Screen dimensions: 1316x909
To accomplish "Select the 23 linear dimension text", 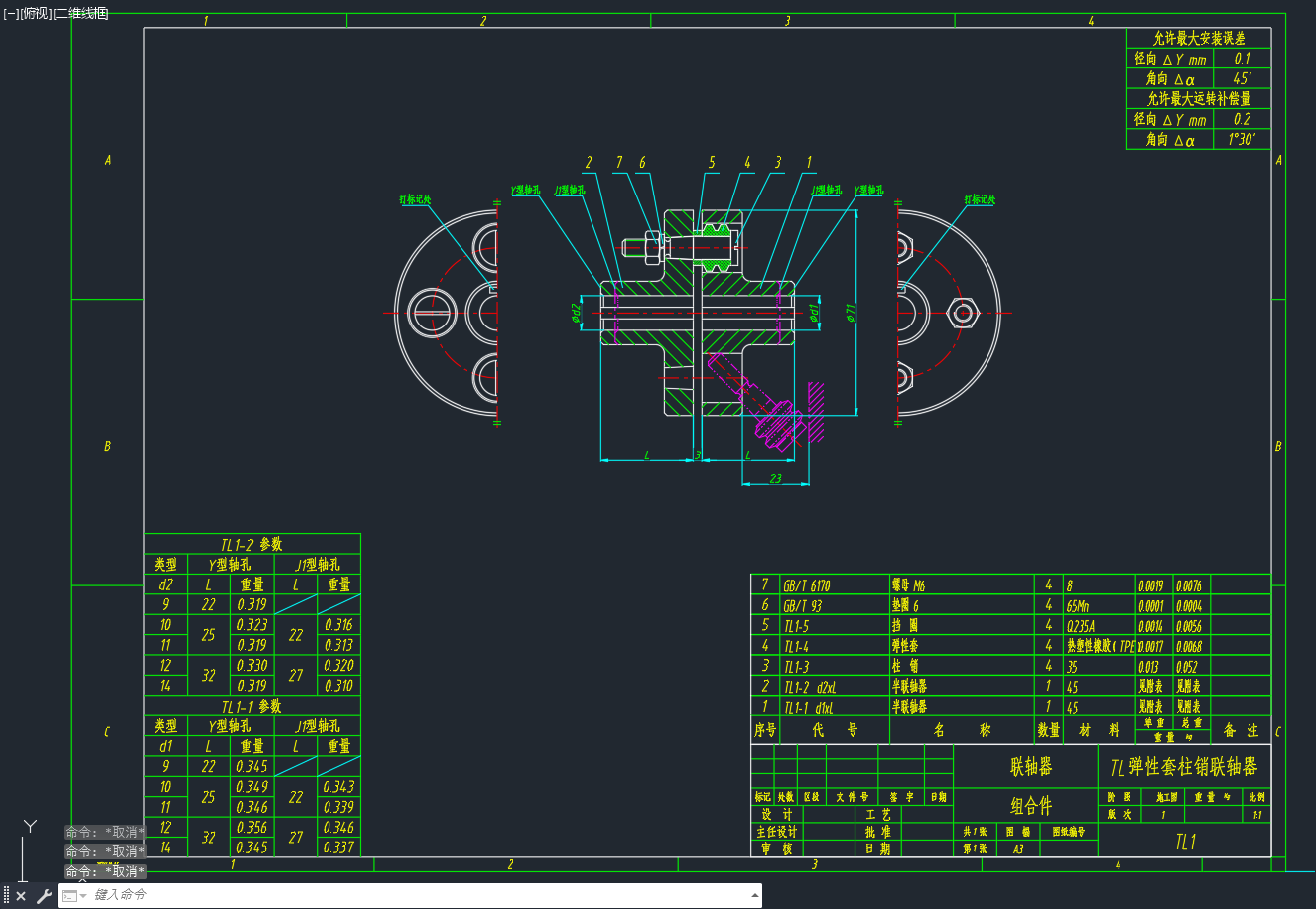I will [x=775, y=478].
